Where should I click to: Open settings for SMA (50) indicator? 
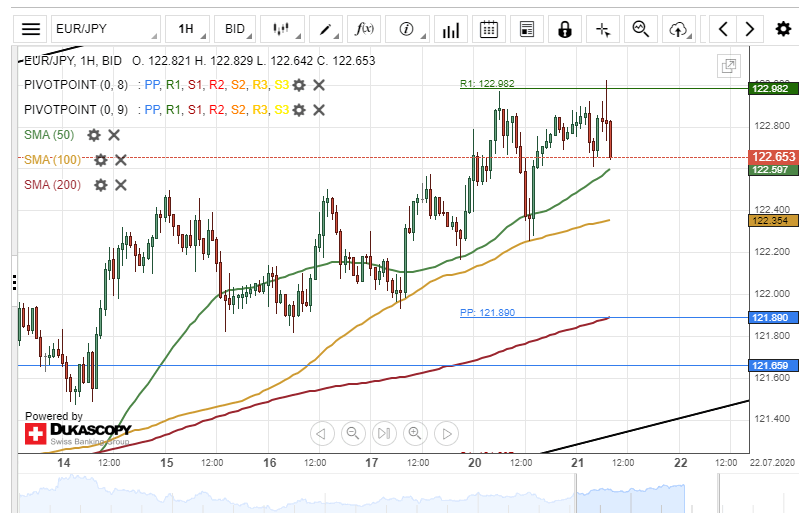coord(94,135)
